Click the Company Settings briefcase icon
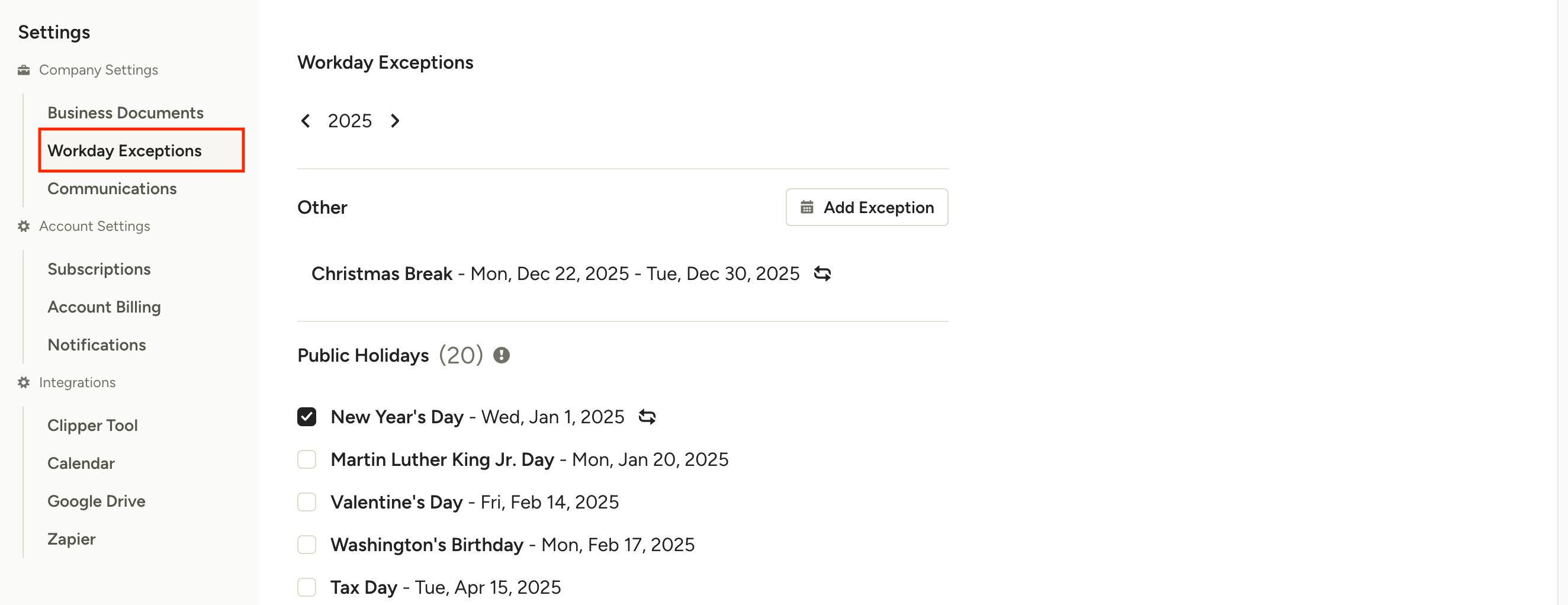The height and width of the screenshot is (605, 1568). click(24, 70)
